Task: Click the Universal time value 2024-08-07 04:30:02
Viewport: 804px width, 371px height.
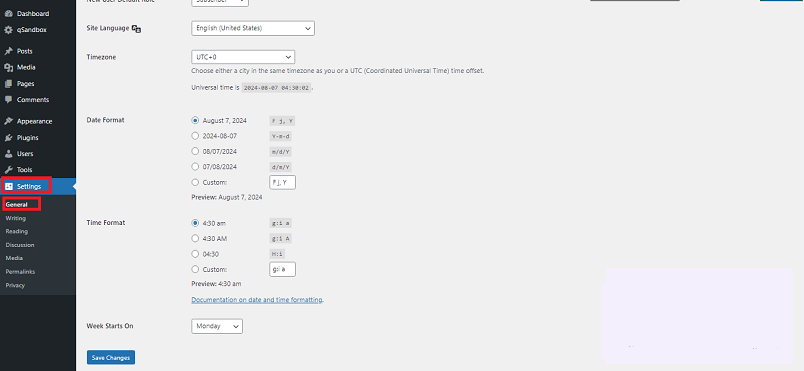Action: (276, 88)
